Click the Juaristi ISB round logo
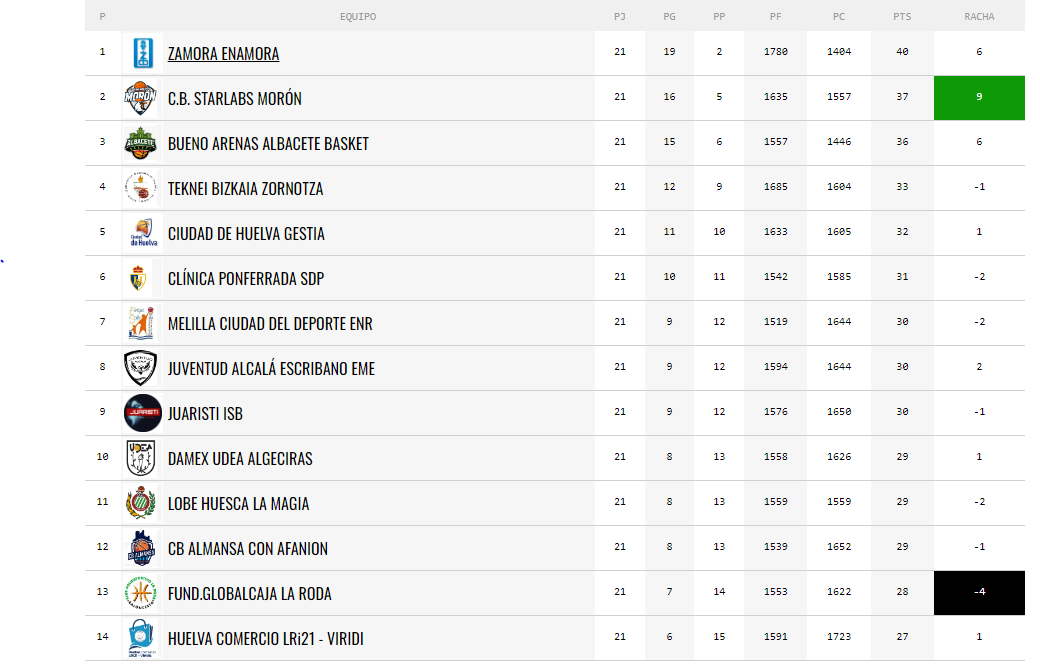Viewport: 1040px width, 668px height. (143, 413)
